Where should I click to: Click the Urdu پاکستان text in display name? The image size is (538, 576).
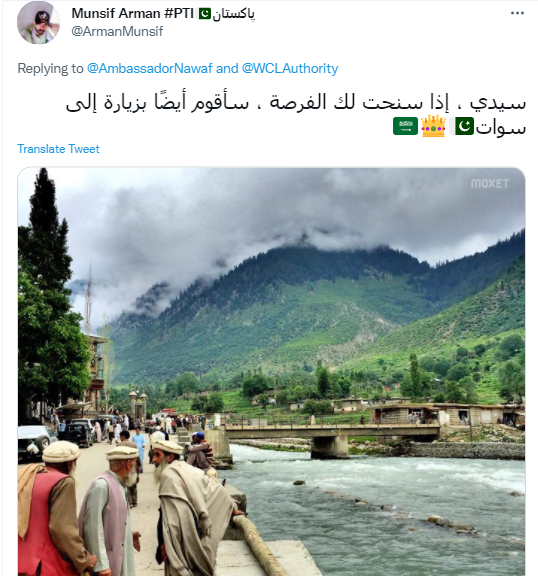(234, 14)
